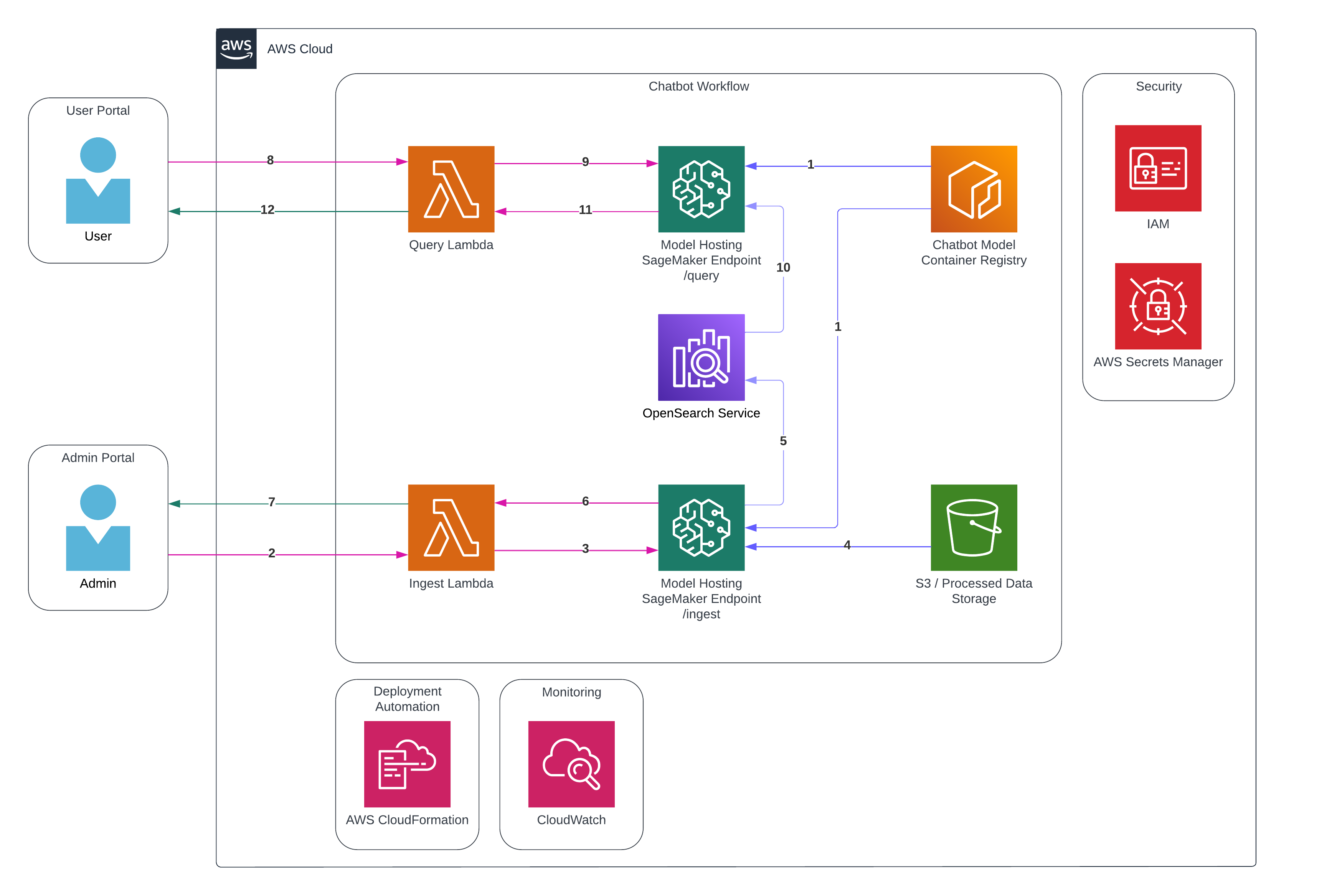This screenshot has height=896, width=1337.
Task: Select arrow label 4 from S3 bucket
Action: 847,545
